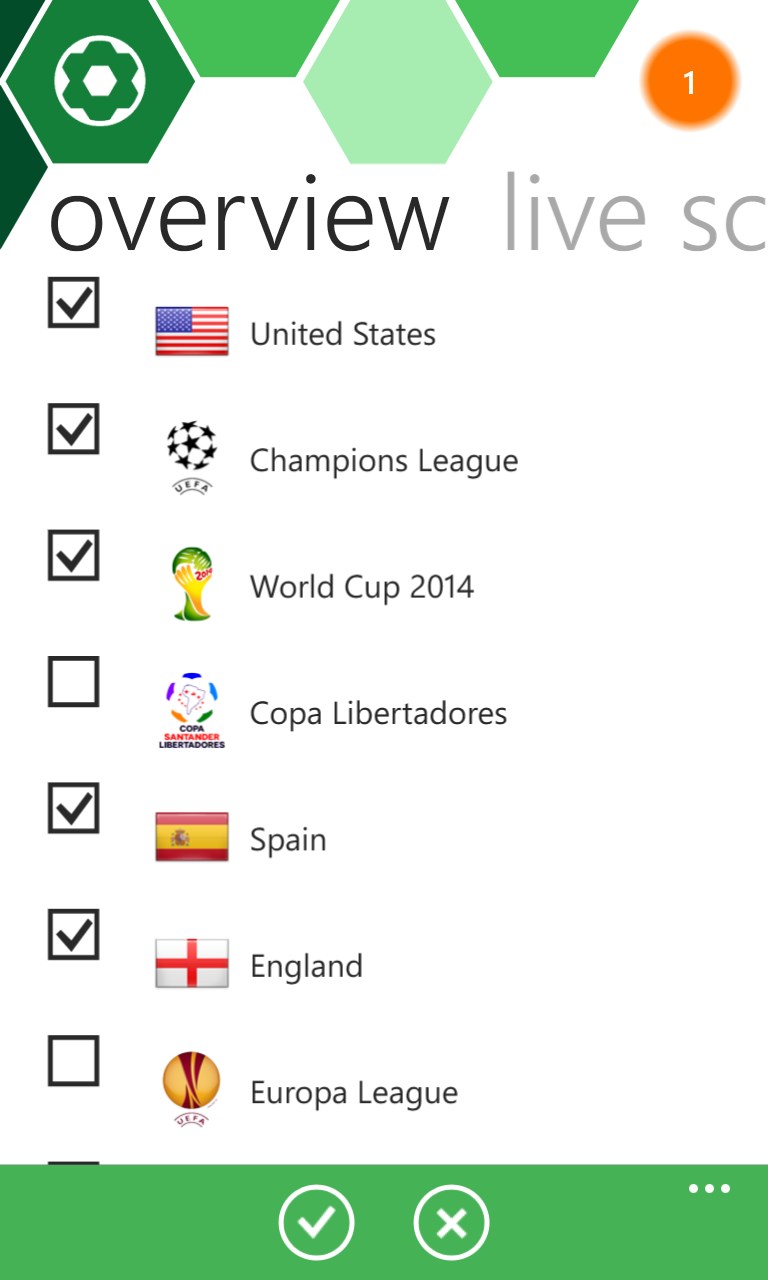Confirm selection with the checkmark button
Image resolution: width=768 pixels, height=1280 pixels.
316,1222
